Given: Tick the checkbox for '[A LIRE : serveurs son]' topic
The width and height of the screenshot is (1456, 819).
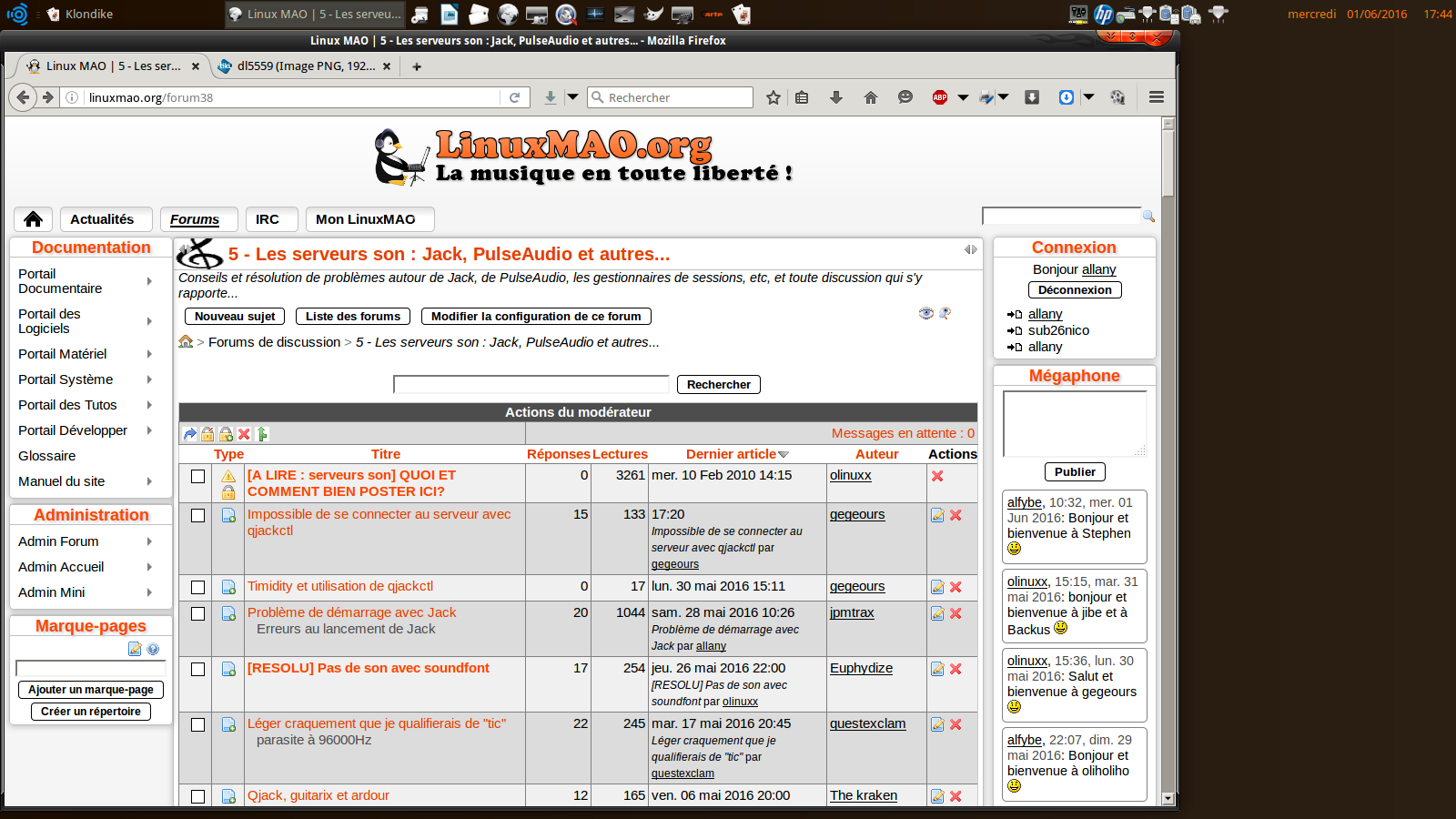Looking at the screenshot, I should click(197, 476).
